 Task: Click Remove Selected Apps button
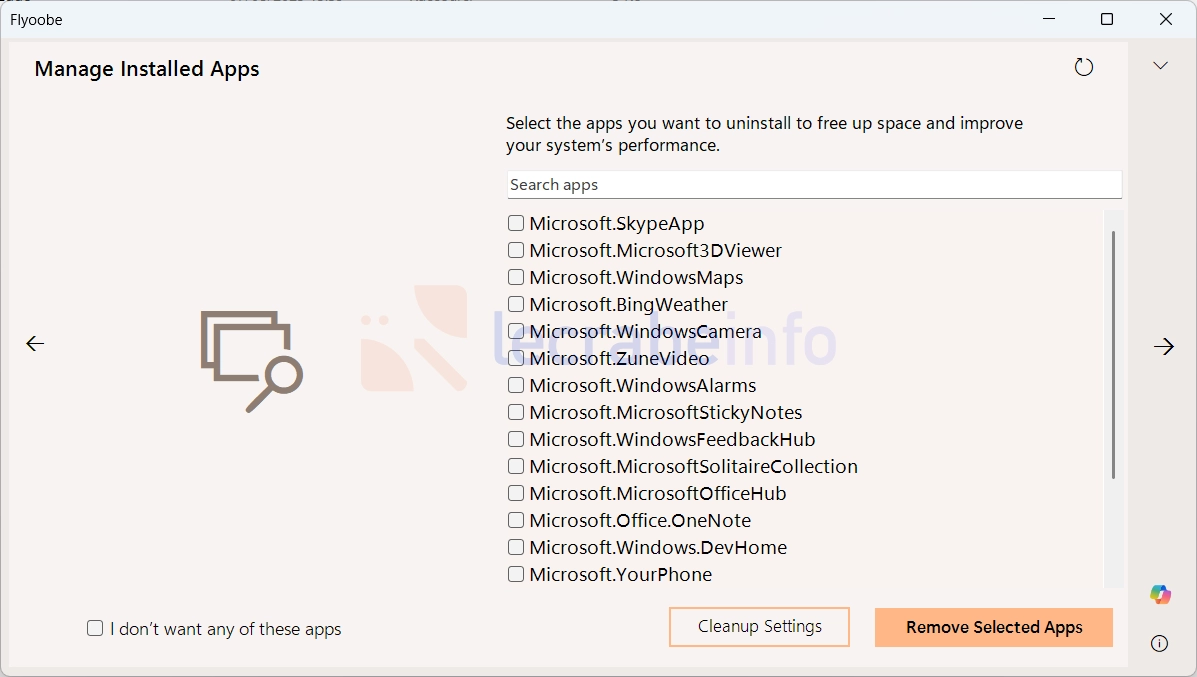994,627
